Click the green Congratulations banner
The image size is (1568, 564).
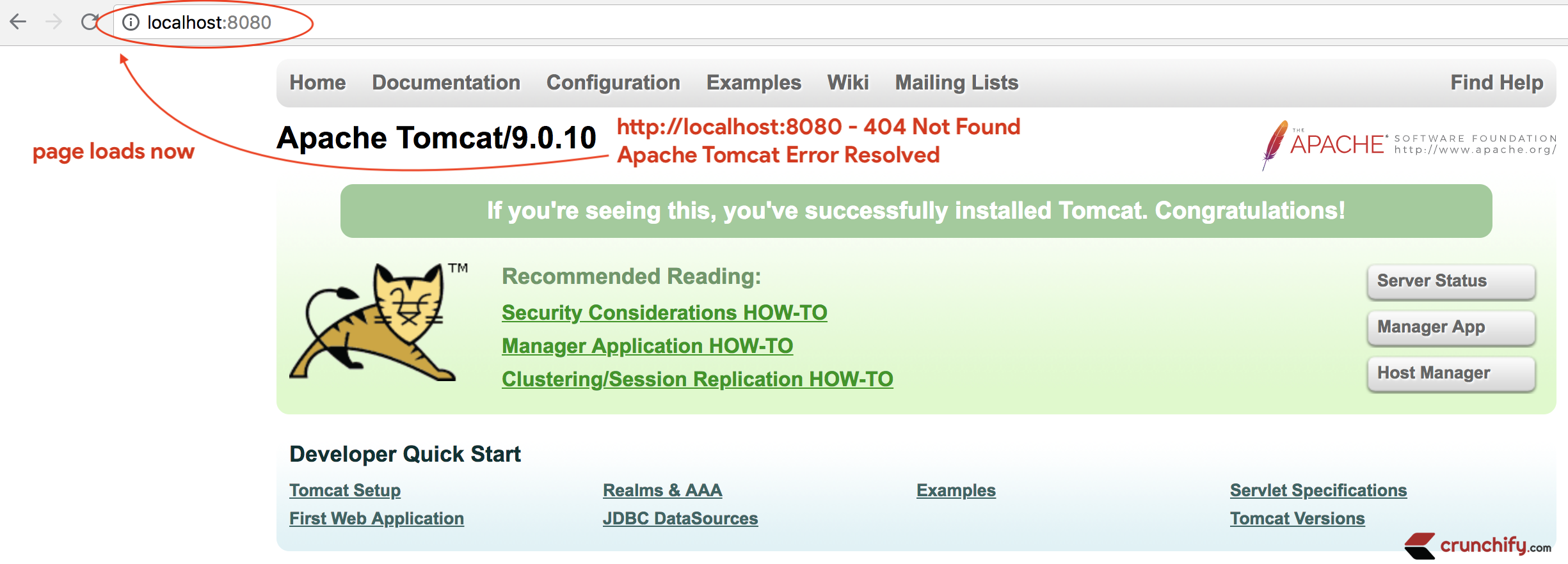click(916, 211)
